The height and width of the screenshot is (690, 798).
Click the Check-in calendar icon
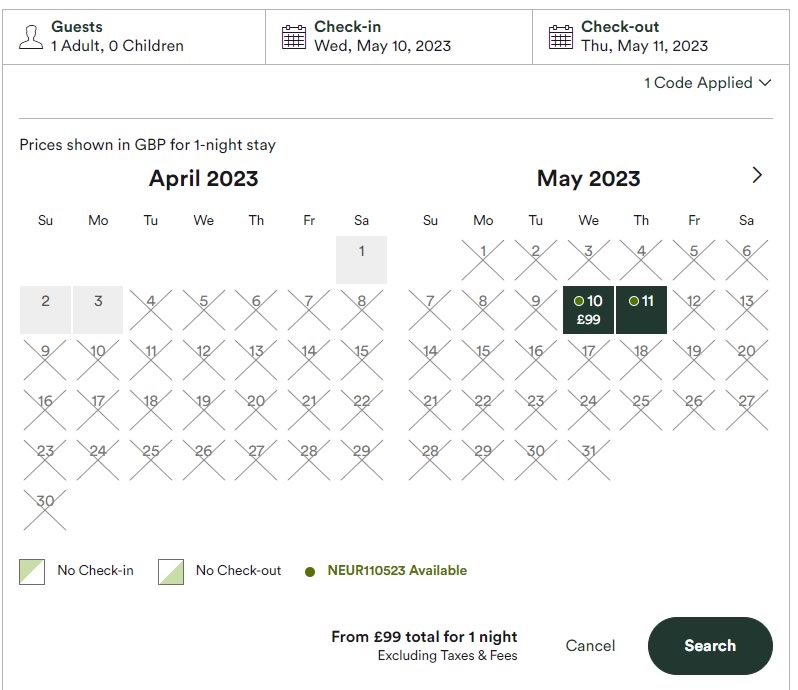point(293,37)
